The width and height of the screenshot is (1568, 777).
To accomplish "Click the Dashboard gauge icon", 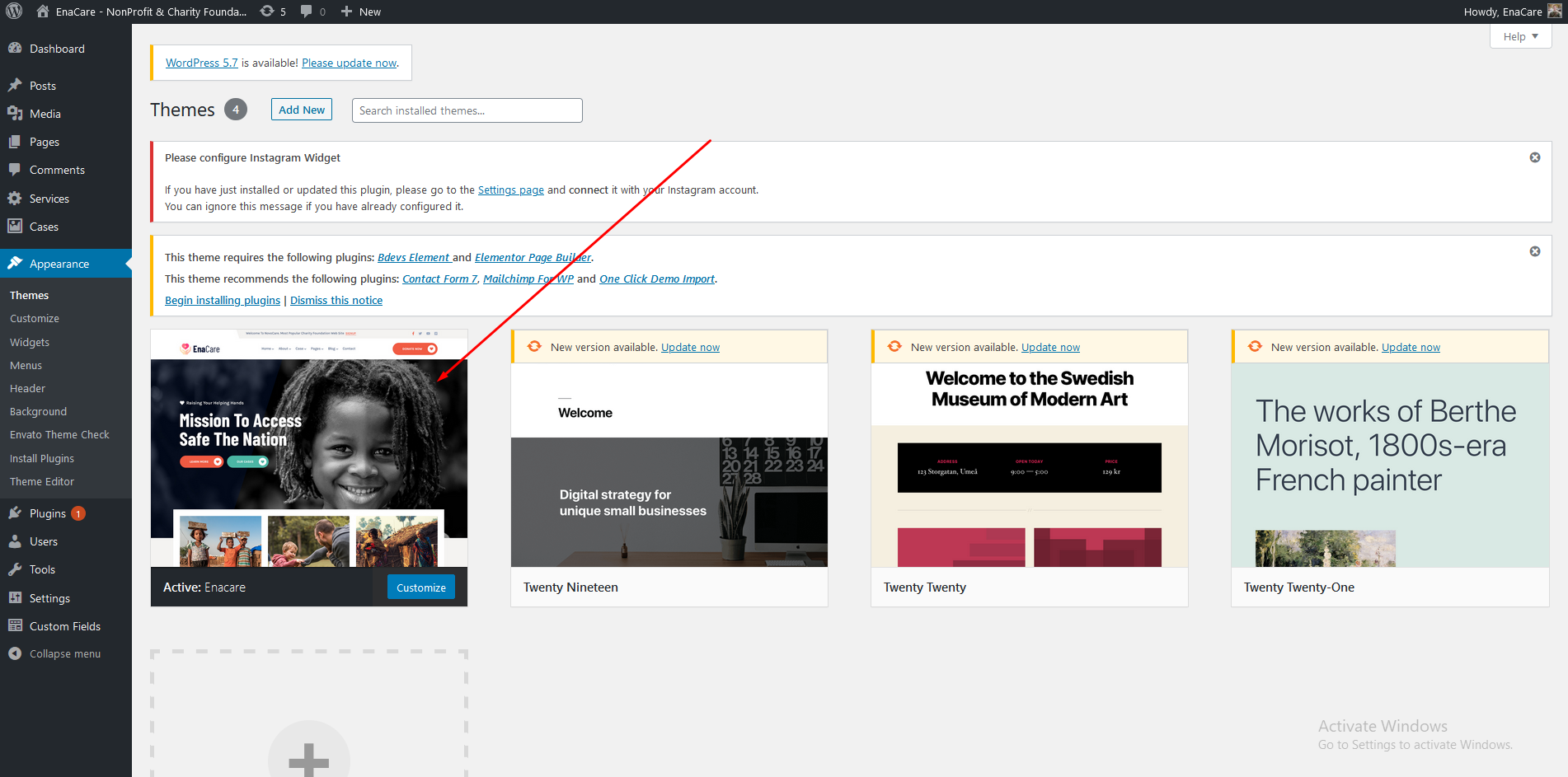I will click(15, 49).
